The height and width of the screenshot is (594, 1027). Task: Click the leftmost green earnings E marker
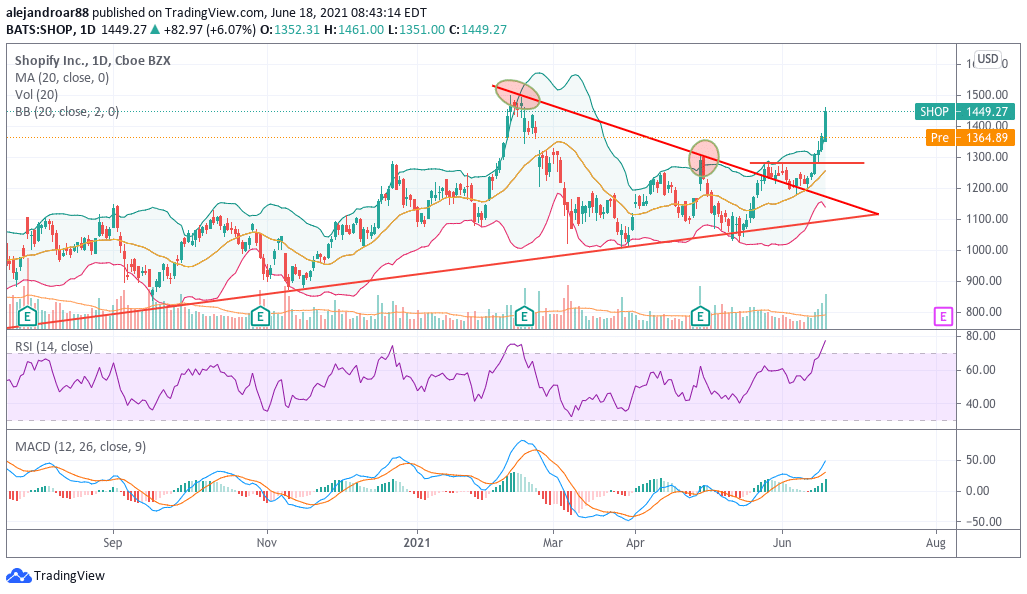click(x=28, y=317)
